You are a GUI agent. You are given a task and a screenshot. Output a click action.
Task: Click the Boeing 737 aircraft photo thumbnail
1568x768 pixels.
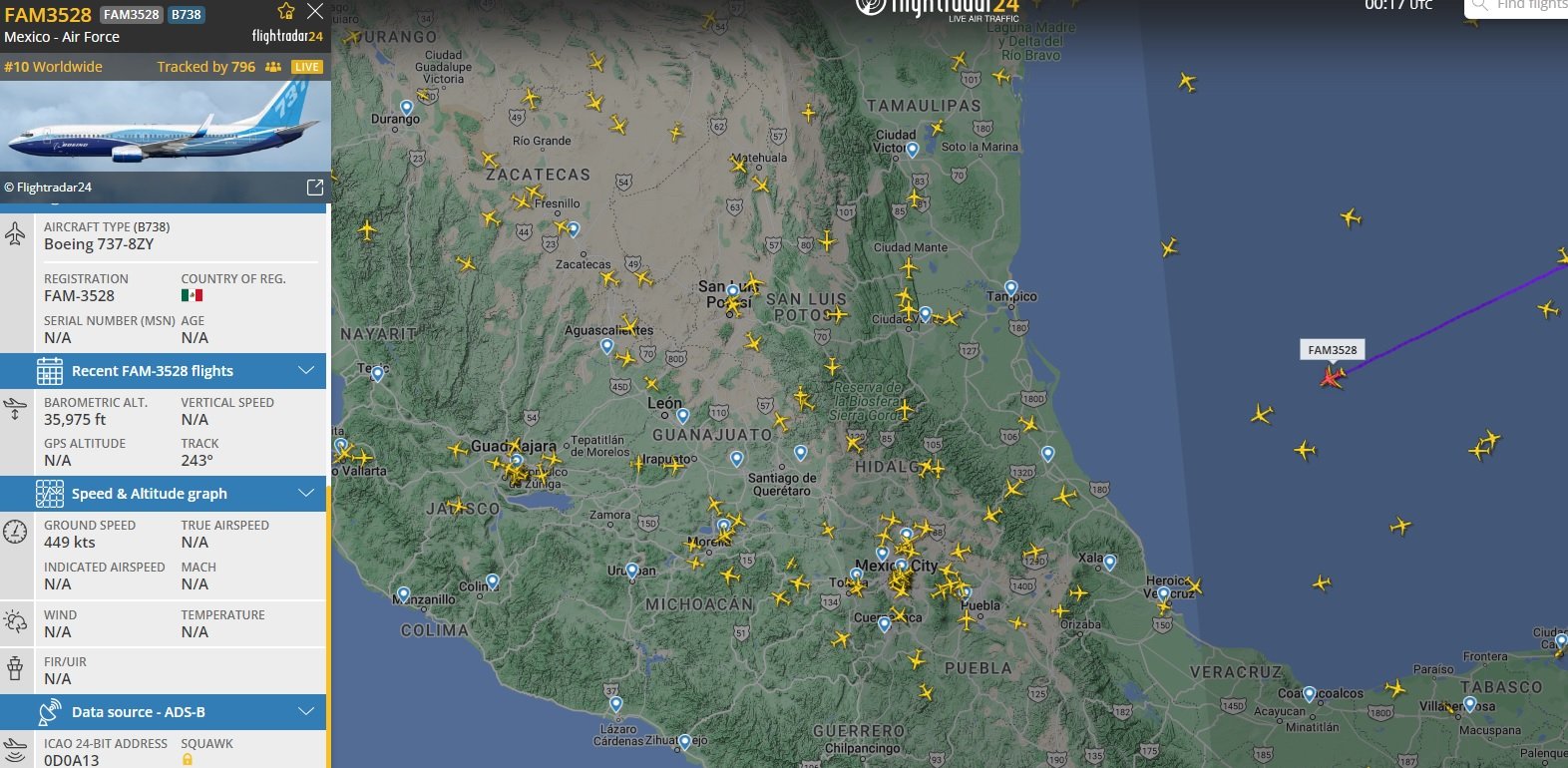165,128
